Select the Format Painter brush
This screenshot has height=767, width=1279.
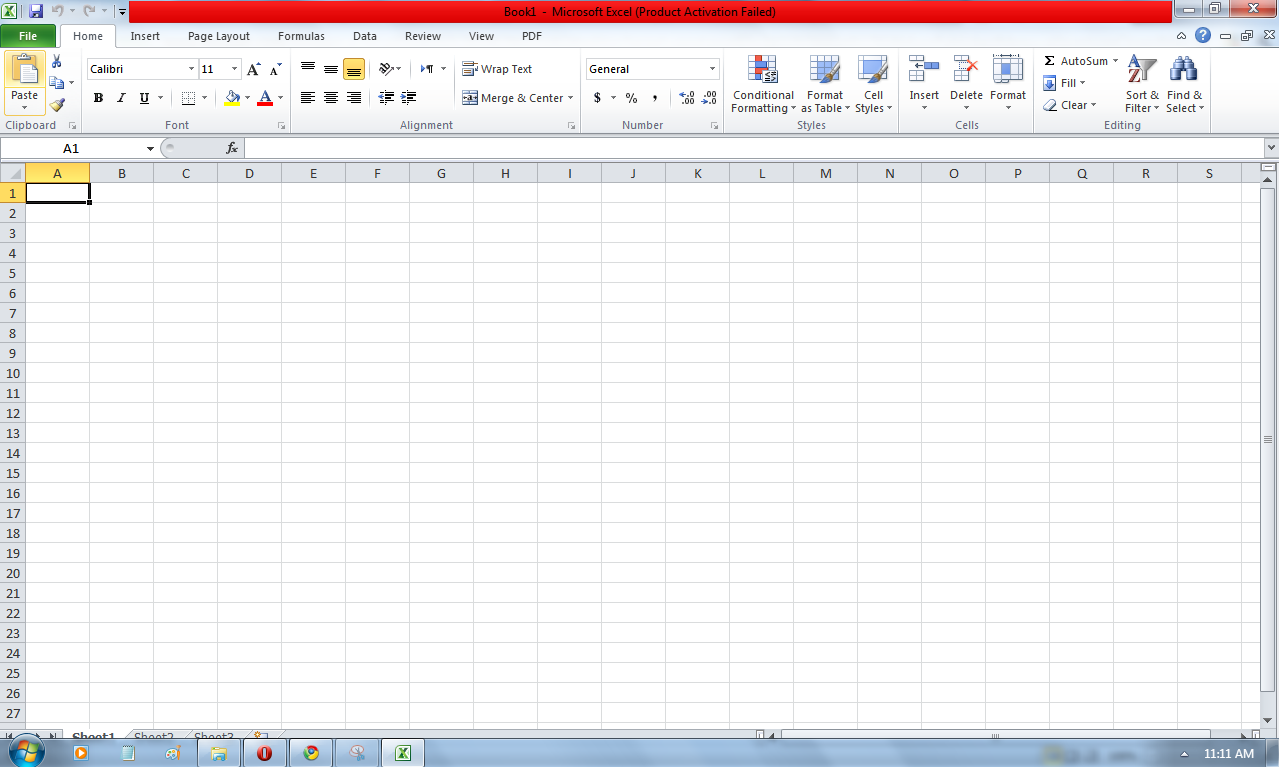pyautogui.click(x=57, y=104)
